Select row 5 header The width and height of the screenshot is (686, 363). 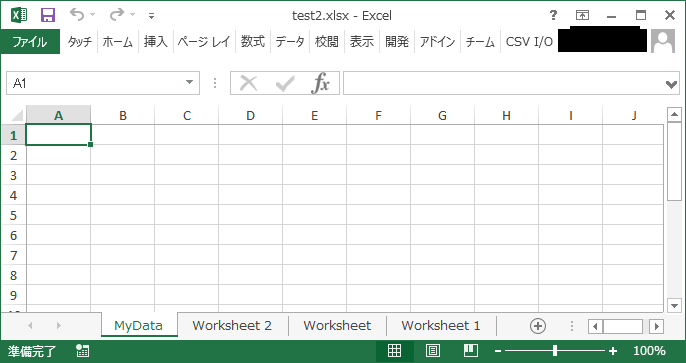[14, 216]
